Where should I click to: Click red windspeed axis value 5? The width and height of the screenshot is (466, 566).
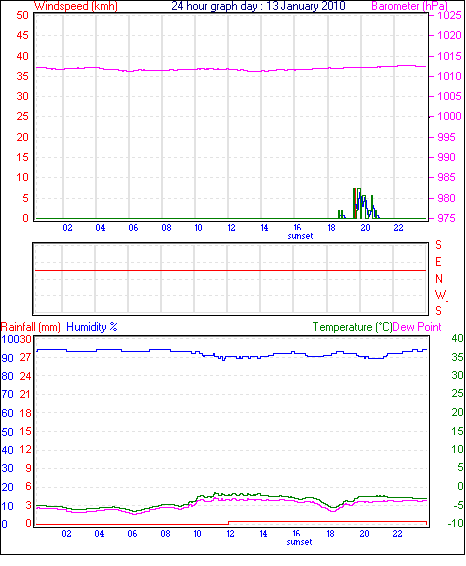(x=25, y=198)
